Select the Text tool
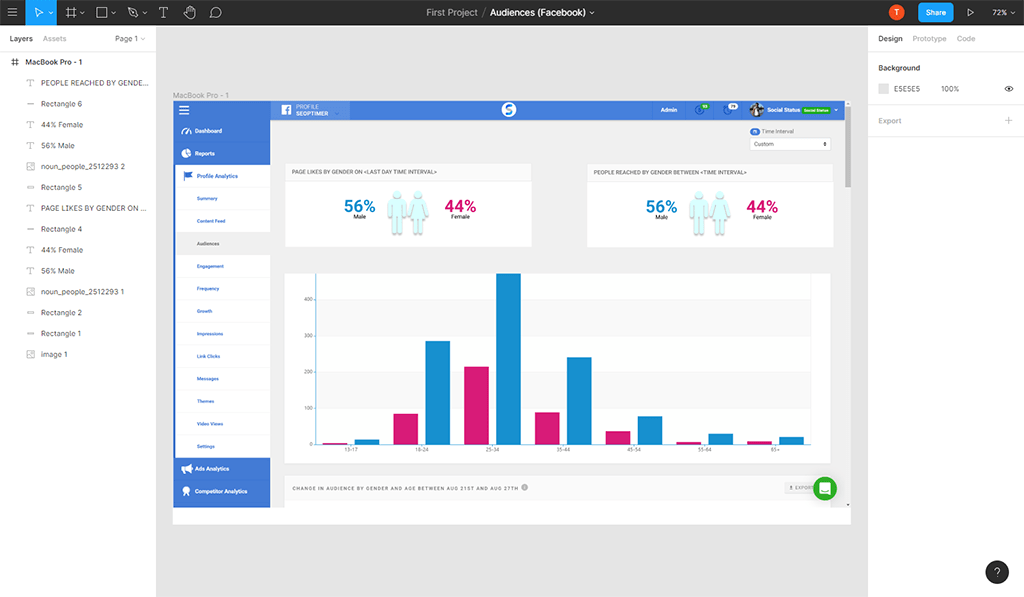The image size is (1024, 597). coord(163,12)
